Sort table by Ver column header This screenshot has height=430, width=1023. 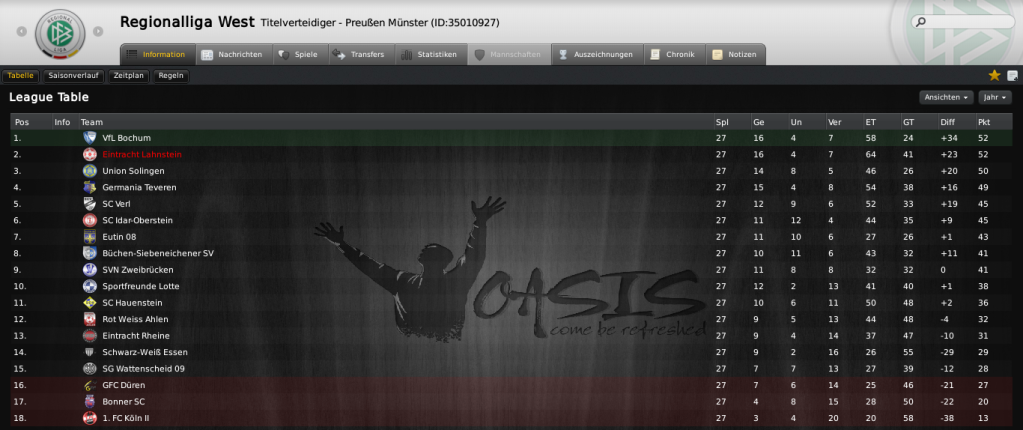[834, 122]
